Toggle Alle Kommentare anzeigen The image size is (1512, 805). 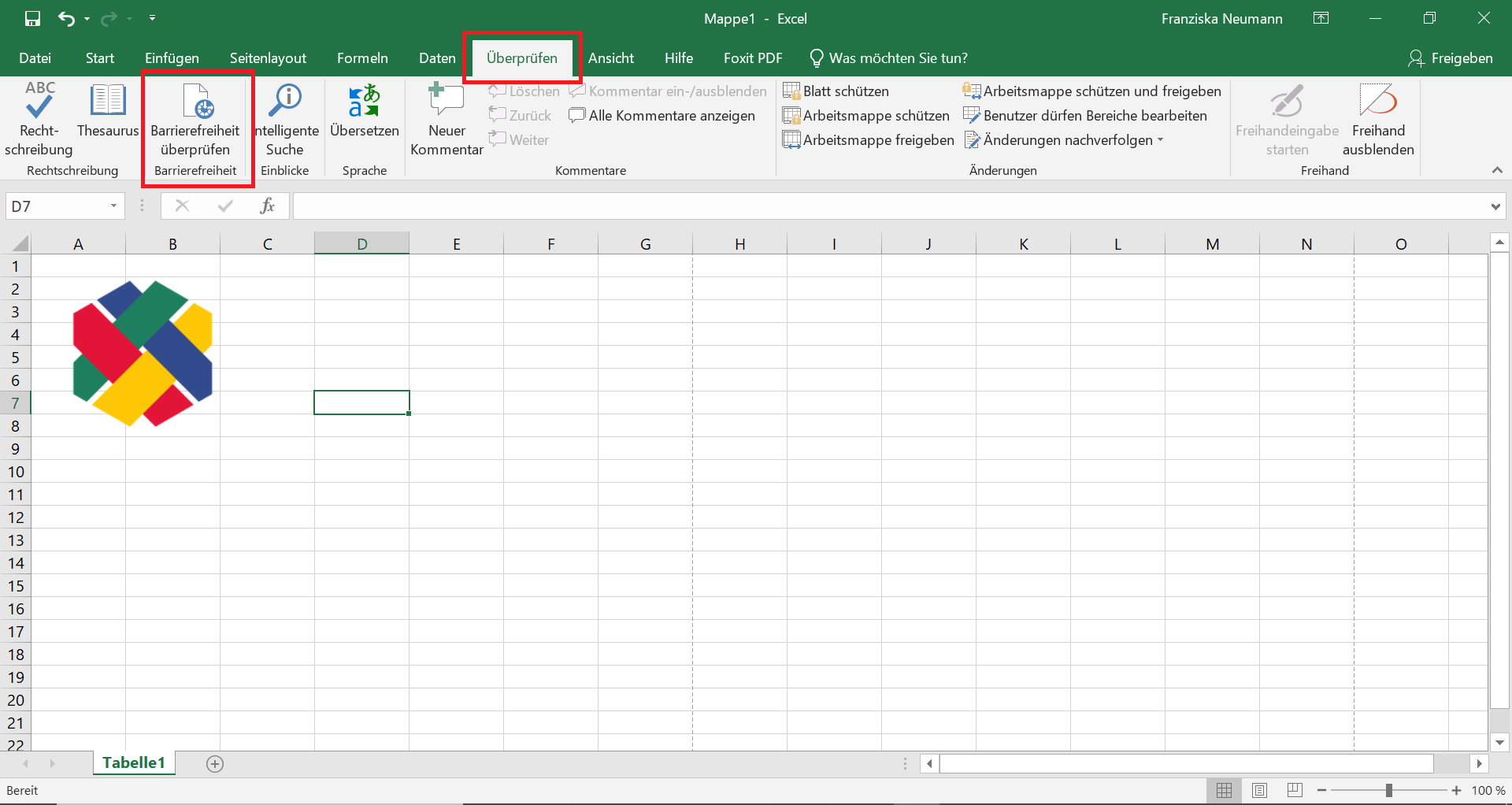663,115
